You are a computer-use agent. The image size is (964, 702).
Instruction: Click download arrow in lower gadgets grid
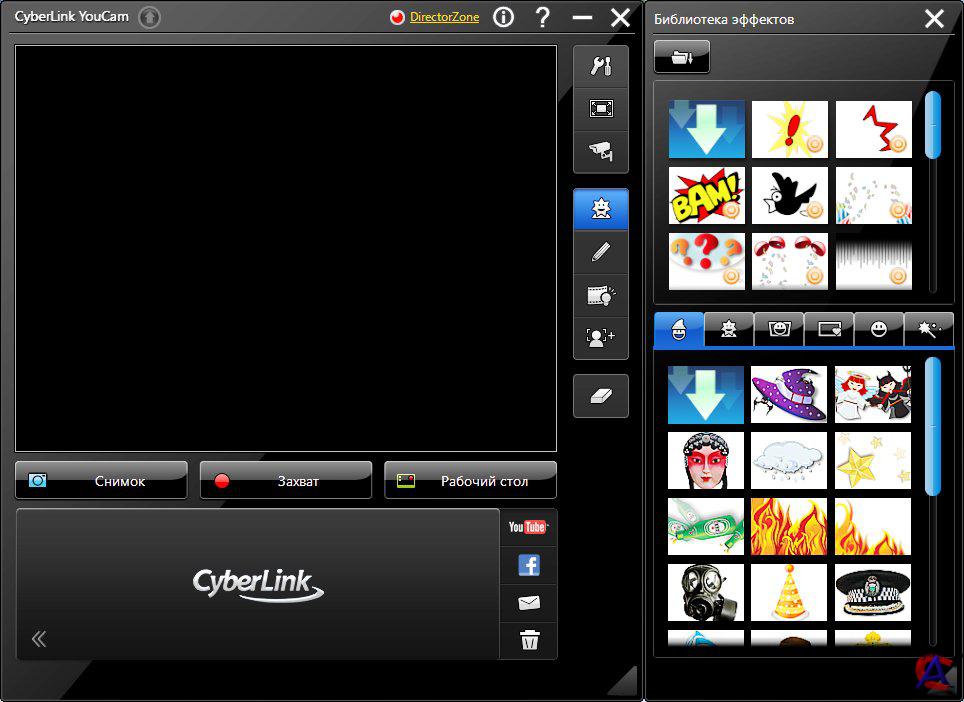[706, 395]
